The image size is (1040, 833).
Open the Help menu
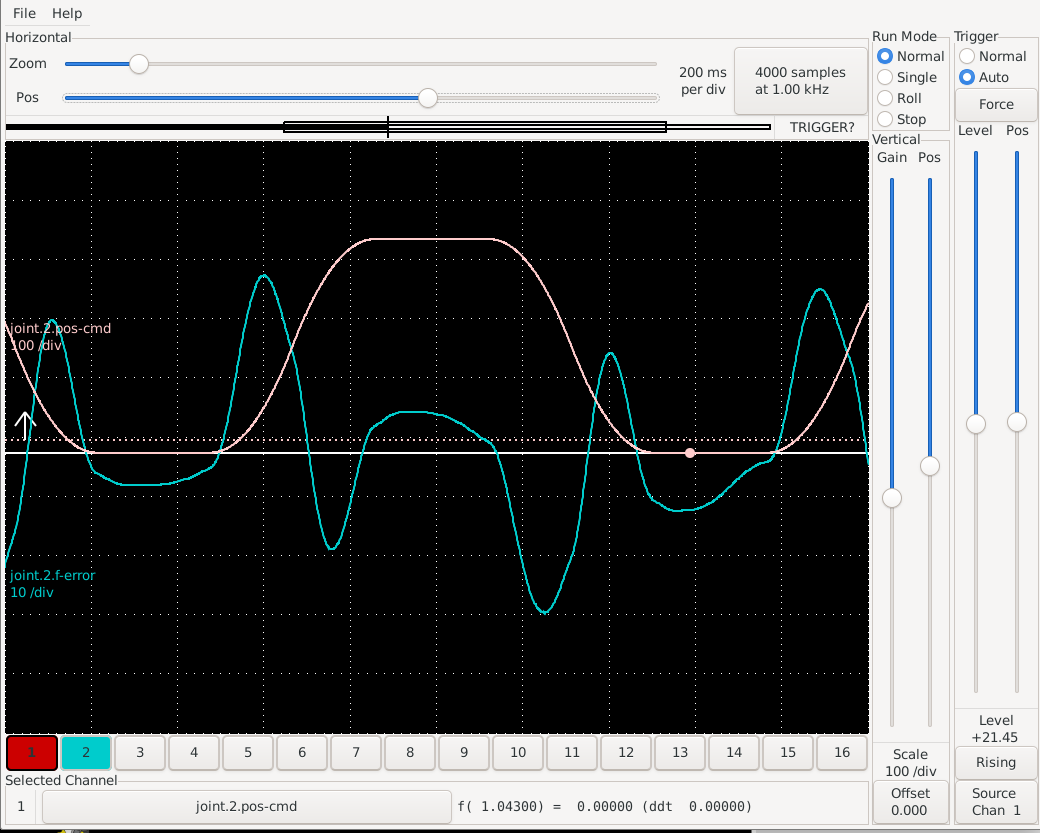click(x=67, y=13)
